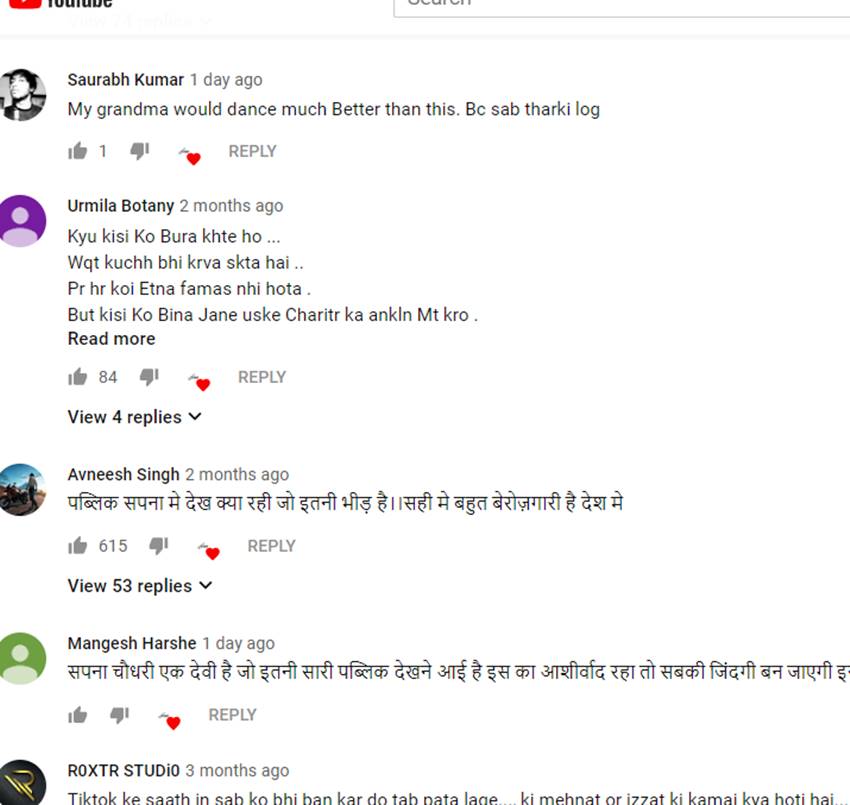Focus the YouTube search box

621,7
